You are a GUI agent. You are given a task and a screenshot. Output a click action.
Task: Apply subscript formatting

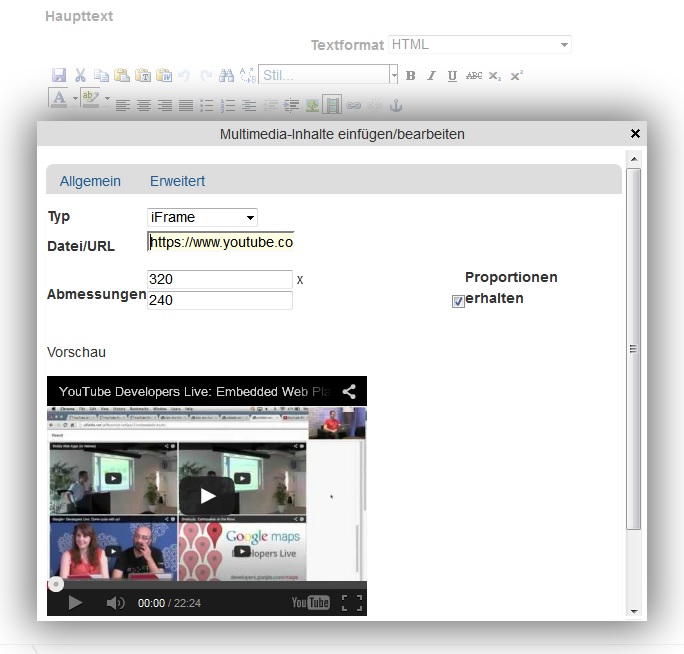[495, 76]
